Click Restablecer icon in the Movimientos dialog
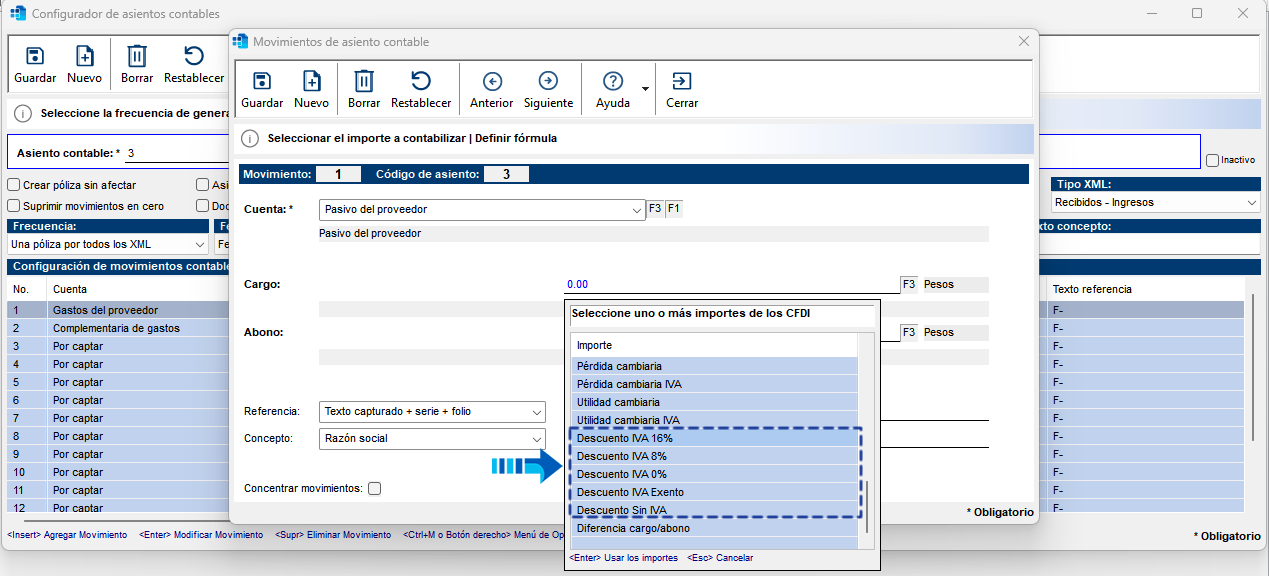 tap(421, 82)
